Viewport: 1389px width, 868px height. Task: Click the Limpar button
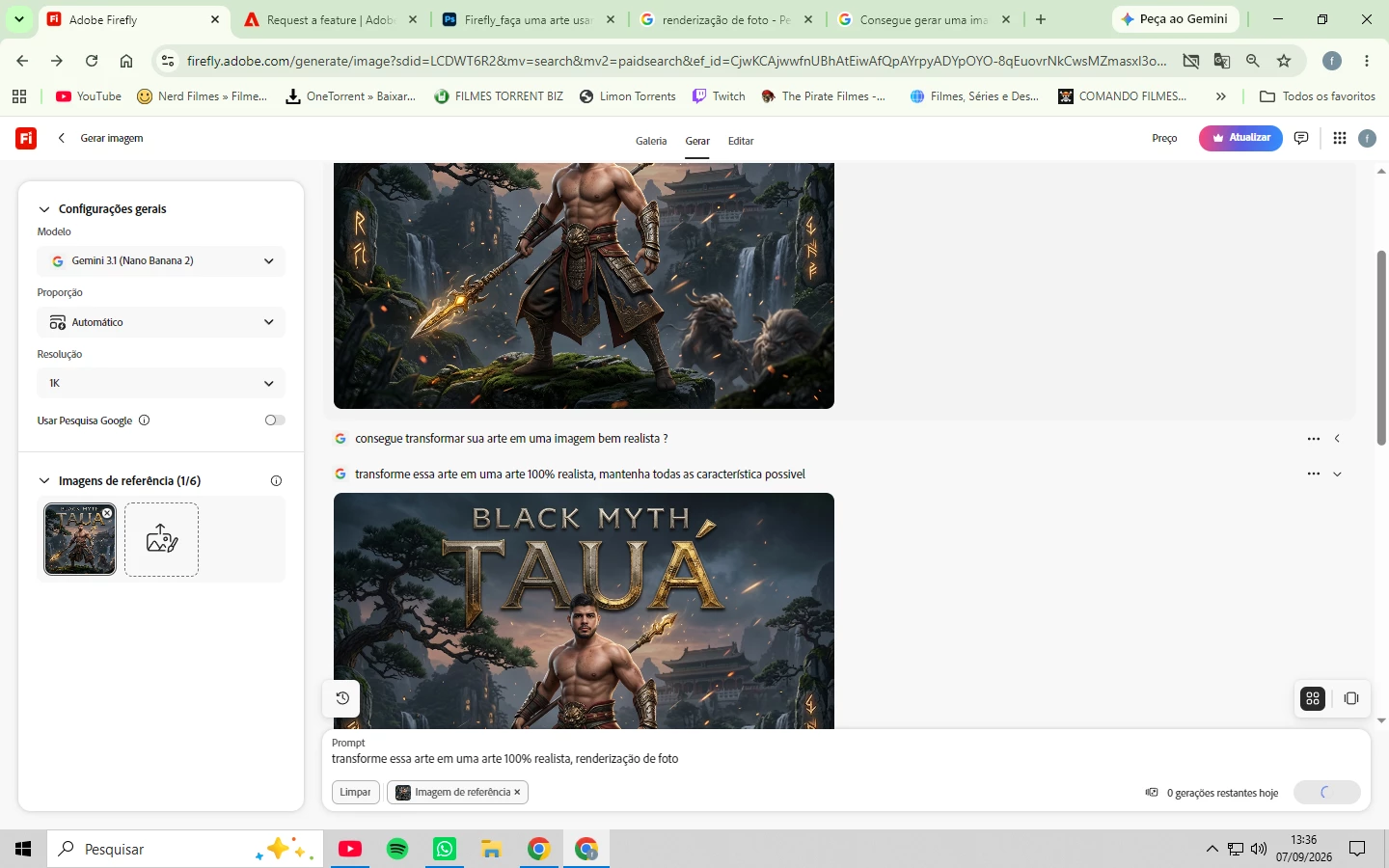coord(355,792)
